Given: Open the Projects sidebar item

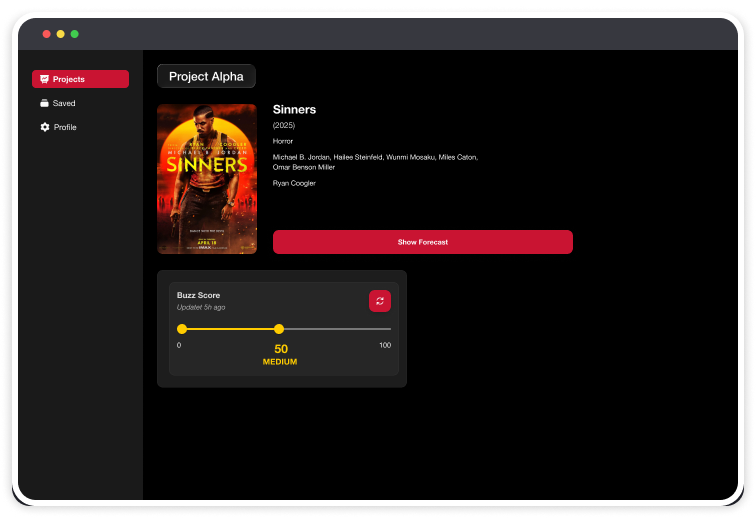Looking at the screenshot, I should coord(80,79).
